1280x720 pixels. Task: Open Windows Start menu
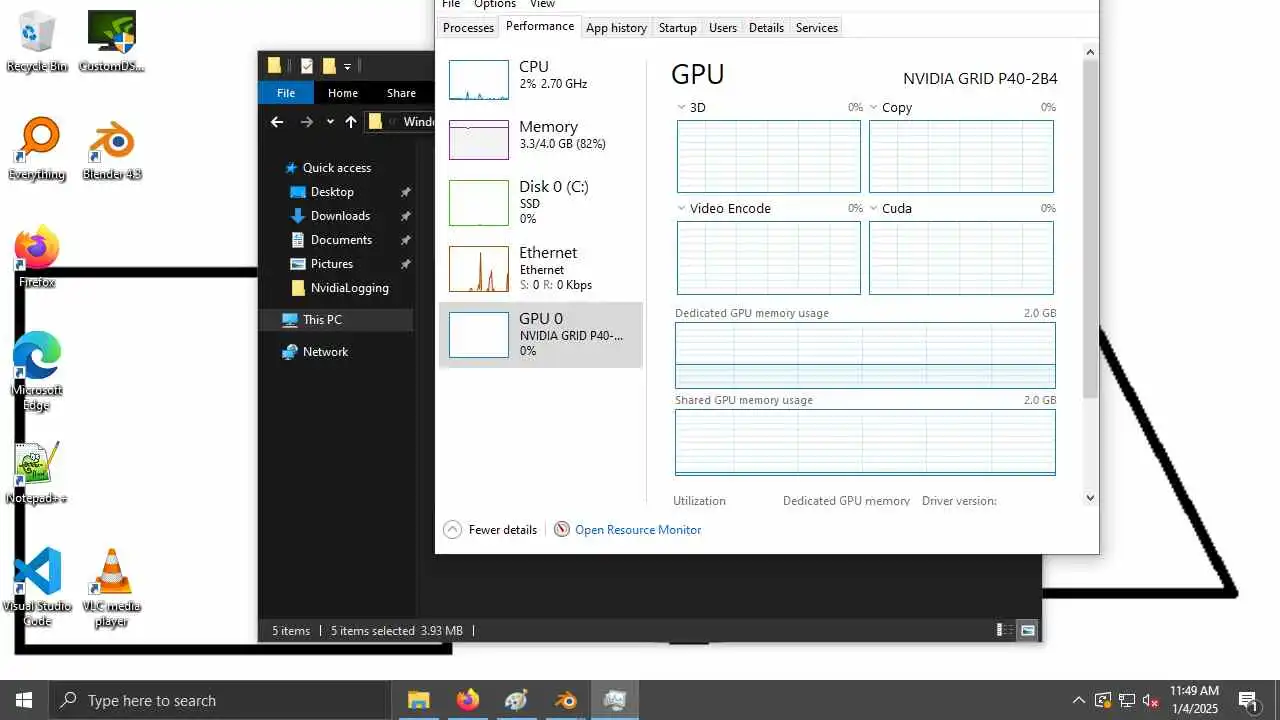(24, 700)
